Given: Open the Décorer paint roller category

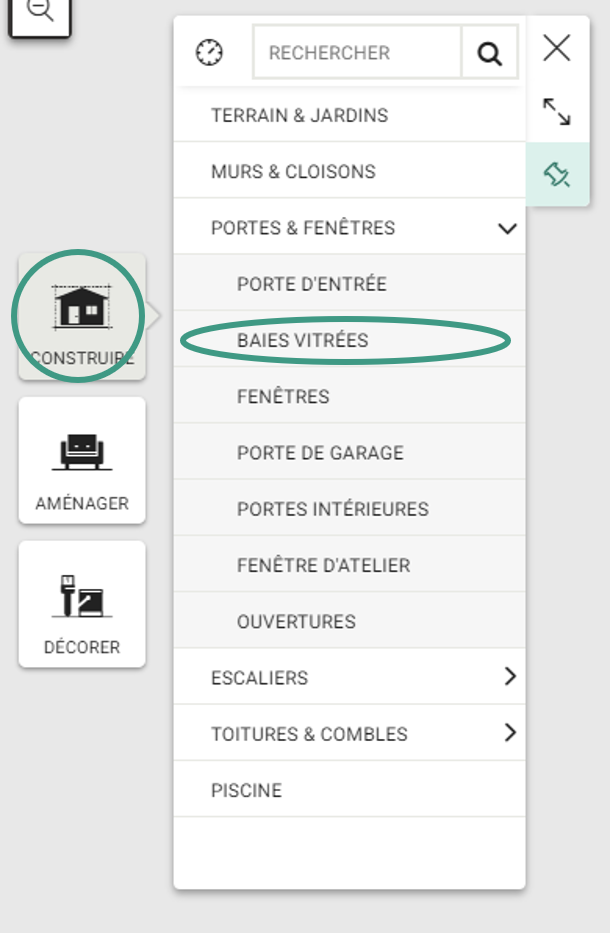Looking at the screenshot, I should pyautogui.click(x=82, y=604).
